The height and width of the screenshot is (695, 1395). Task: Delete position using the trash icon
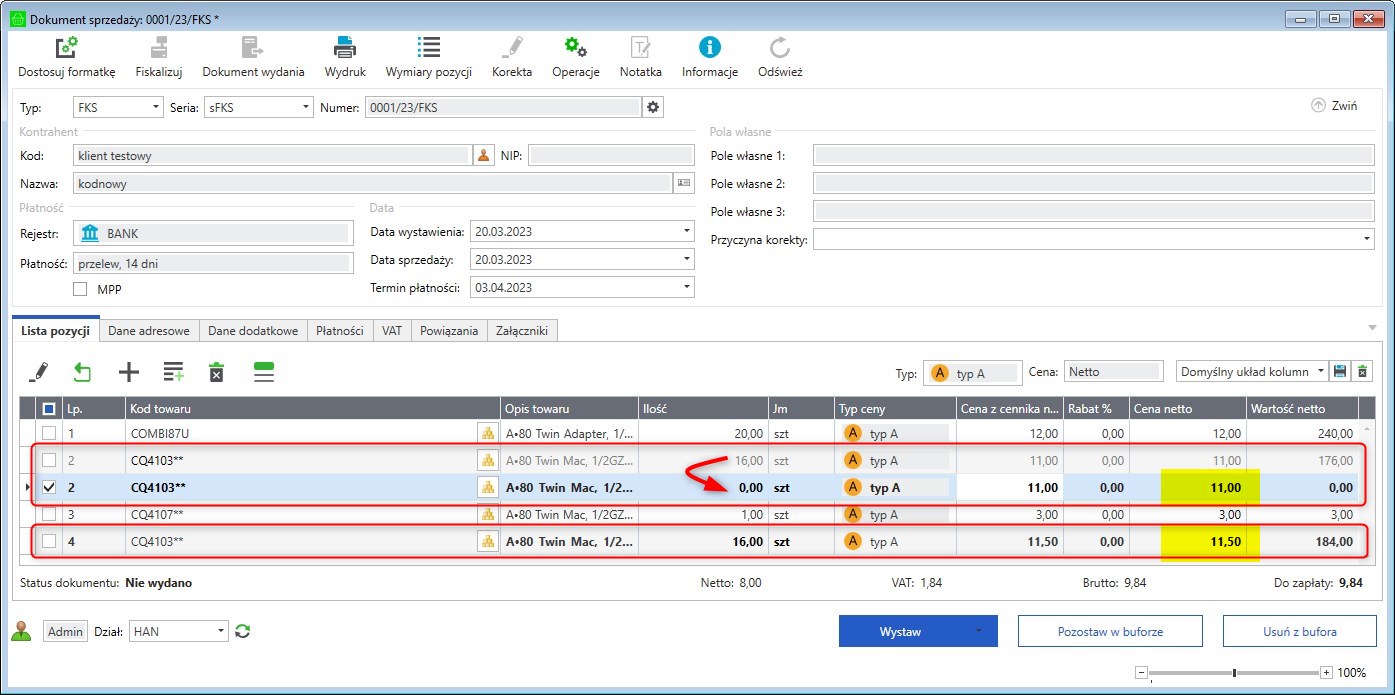tap(216, 372)
